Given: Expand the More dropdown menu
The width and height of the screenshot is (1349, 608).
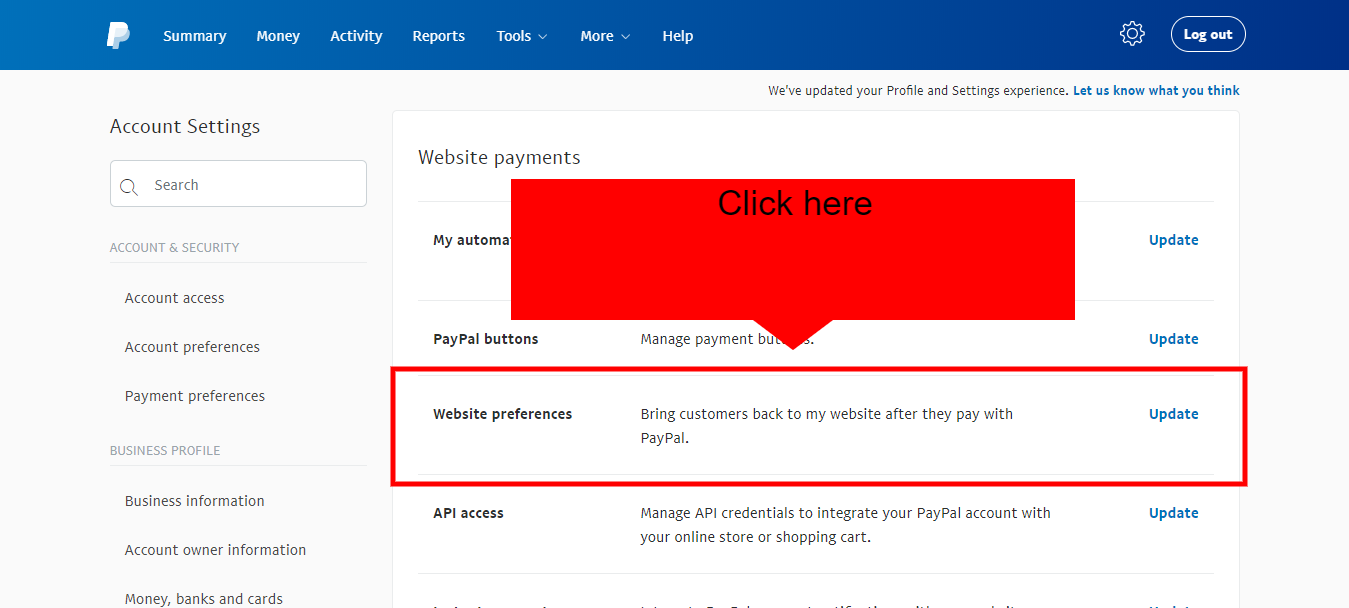Looking at the screenshot, I should tap(605, 36).
